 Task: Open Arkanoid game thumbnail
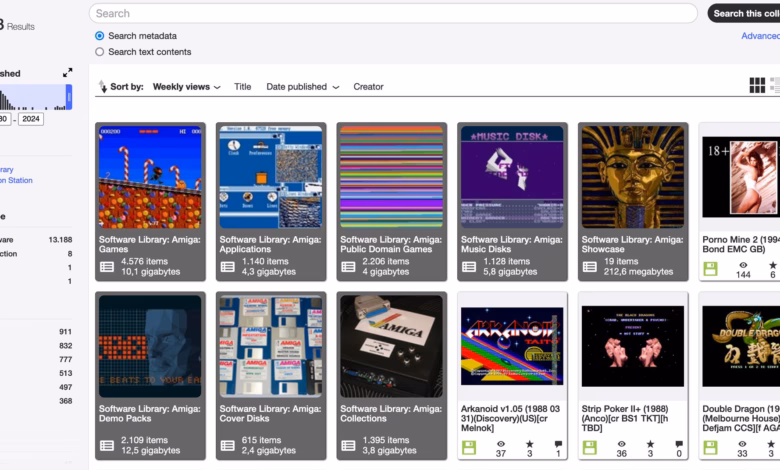click(x=512, y=346)
